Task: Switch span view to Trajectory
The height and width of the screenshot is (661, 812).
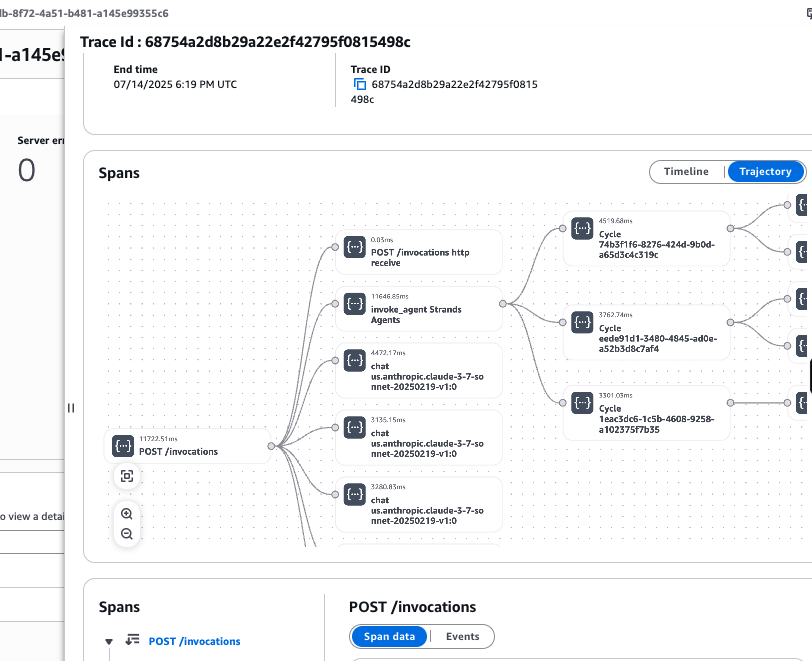Action: [765, 172]
